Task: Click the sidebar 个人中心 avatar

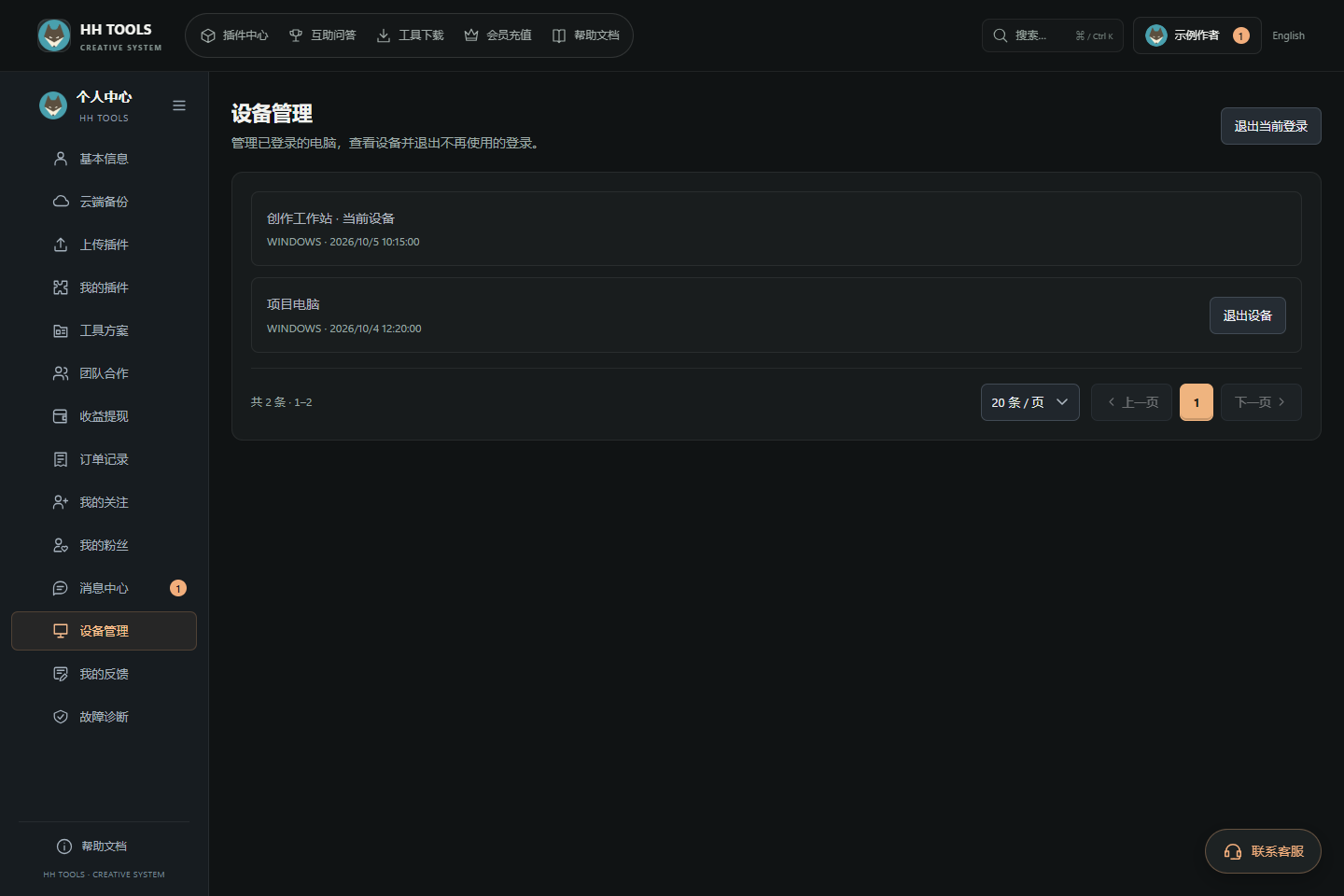Action: click(53, 105)
